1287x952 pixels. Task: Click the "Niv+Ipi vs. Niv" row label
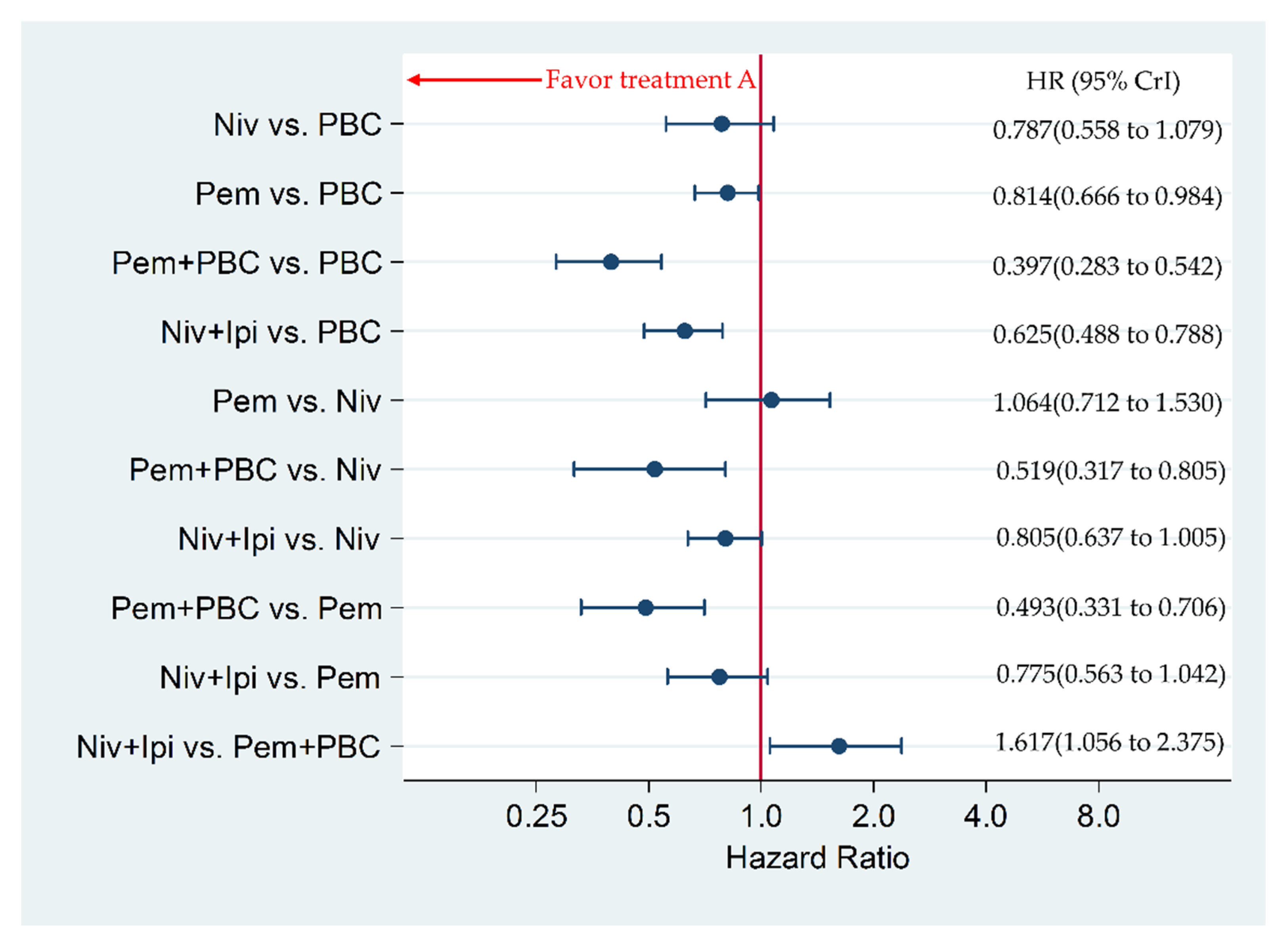click(279, 539)
